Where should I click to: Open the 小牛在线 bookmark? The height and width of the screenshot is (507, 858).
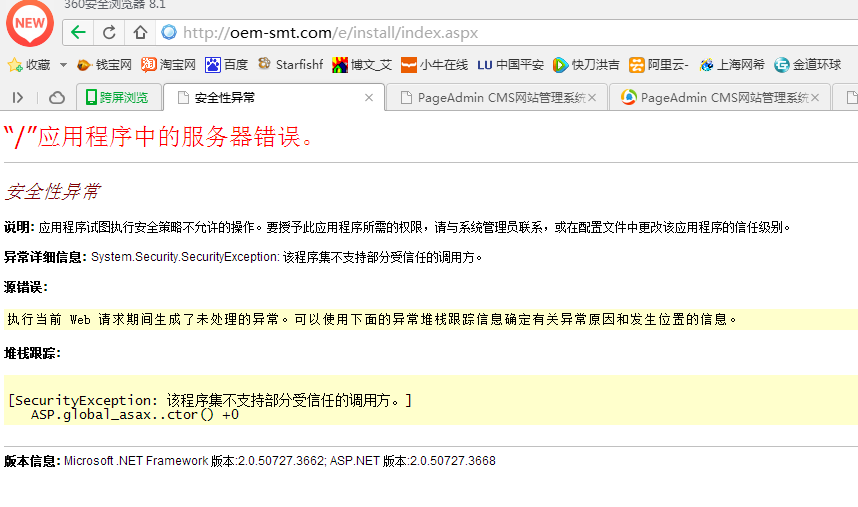tap(434, 65)
